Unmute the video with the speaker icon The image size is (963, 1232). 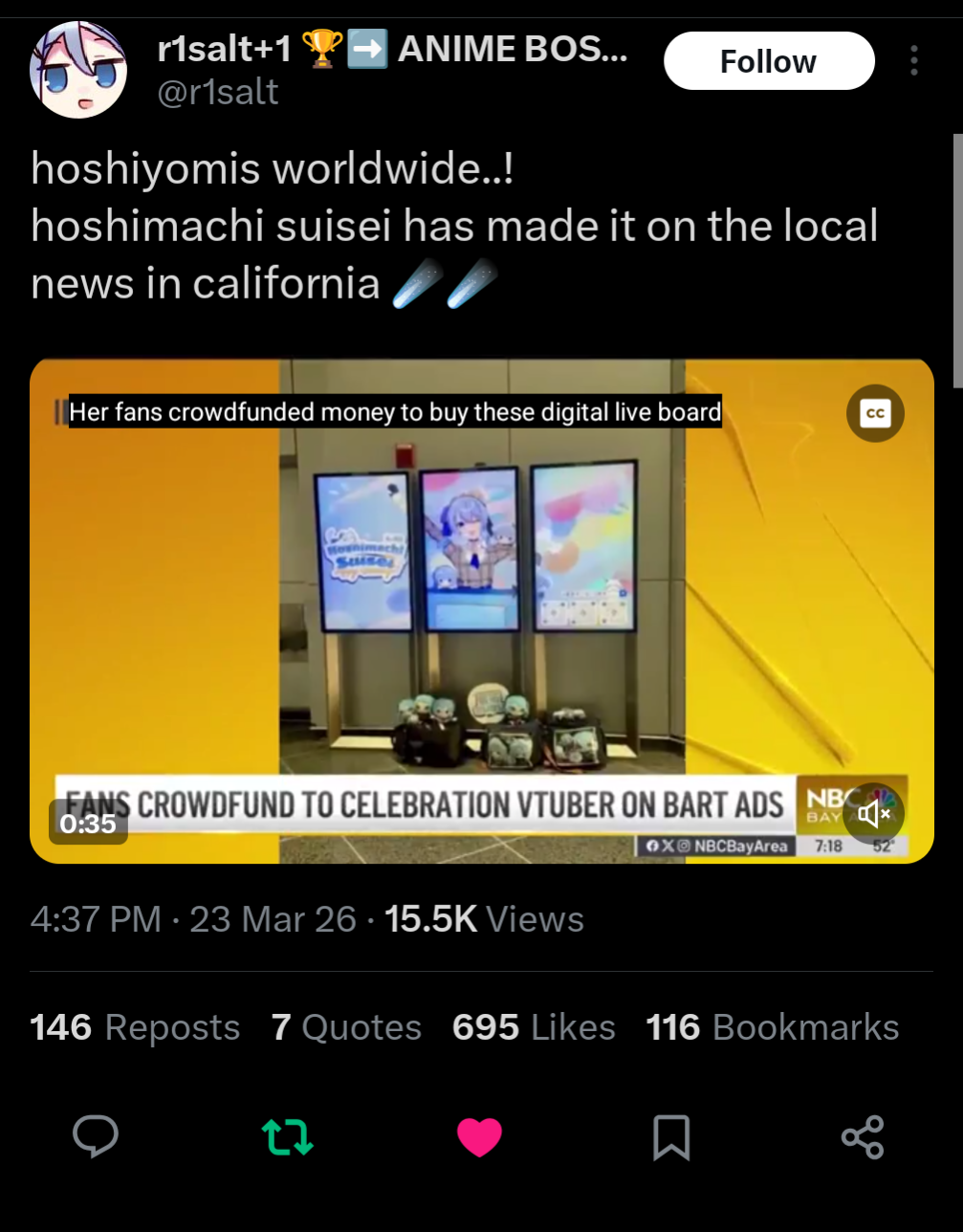(874, 814)
